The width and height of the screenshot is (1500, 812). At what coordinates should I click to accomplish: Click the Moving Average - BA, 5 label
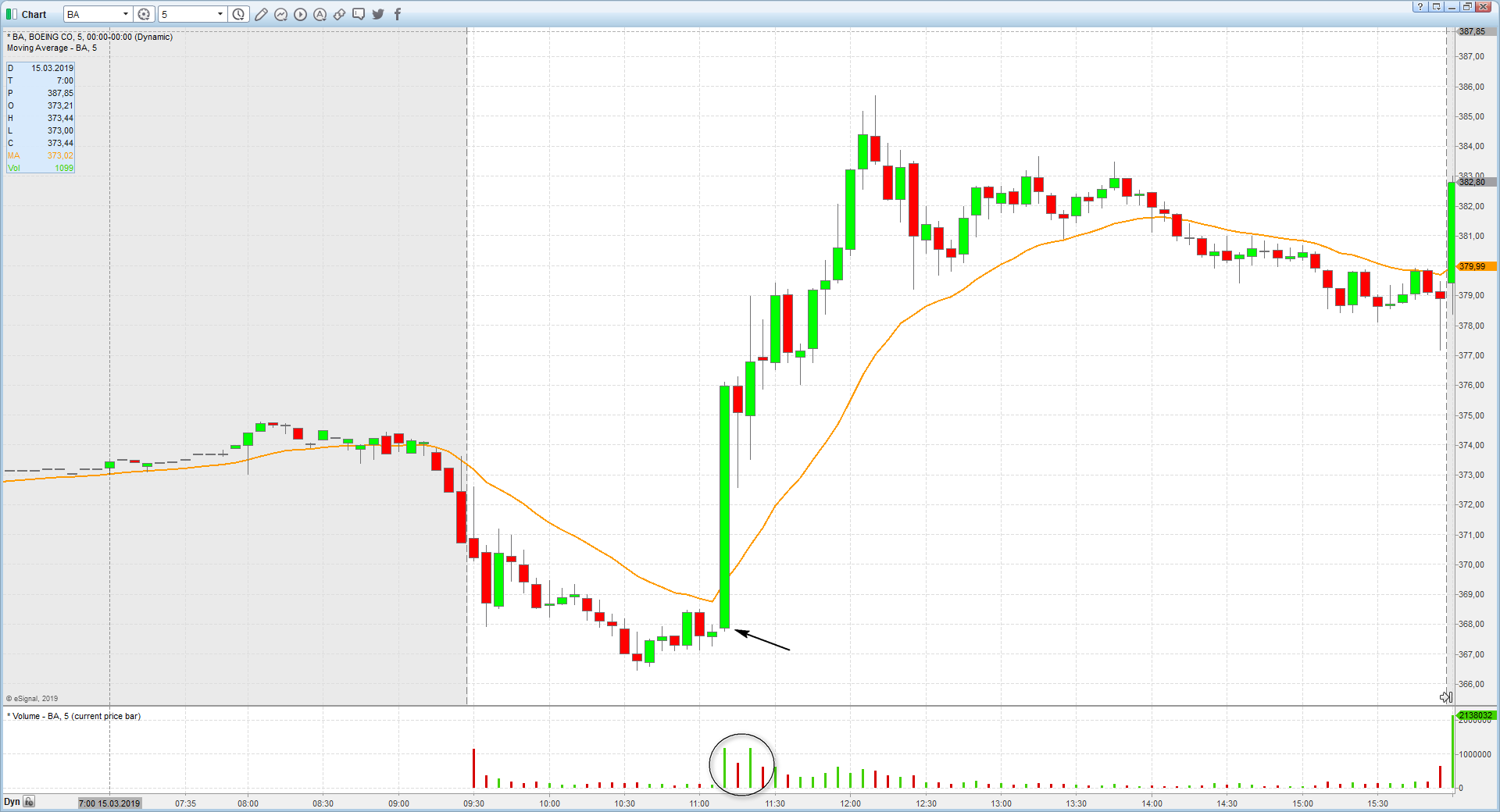[x=52, y=48]
